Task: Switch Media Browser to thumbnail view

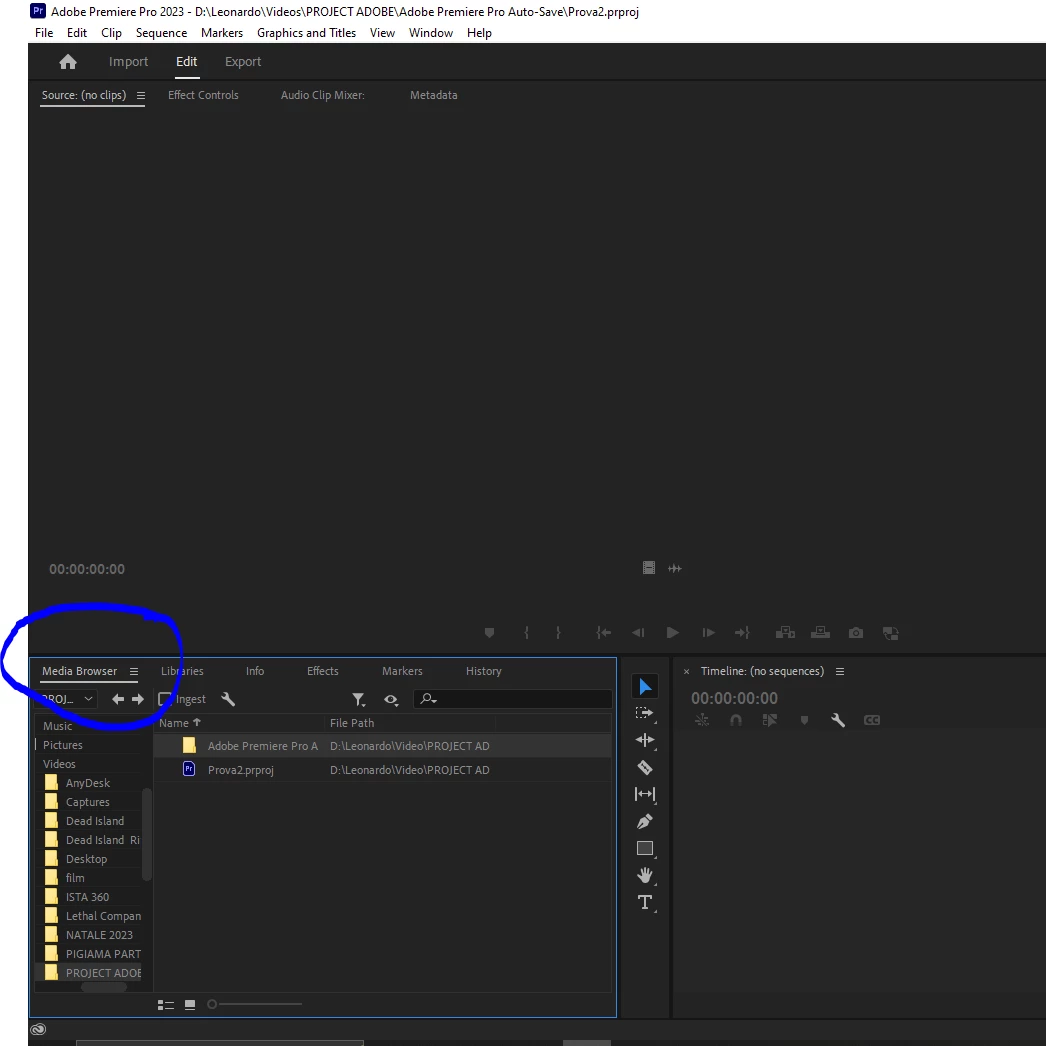Action: click(190, 1005)
